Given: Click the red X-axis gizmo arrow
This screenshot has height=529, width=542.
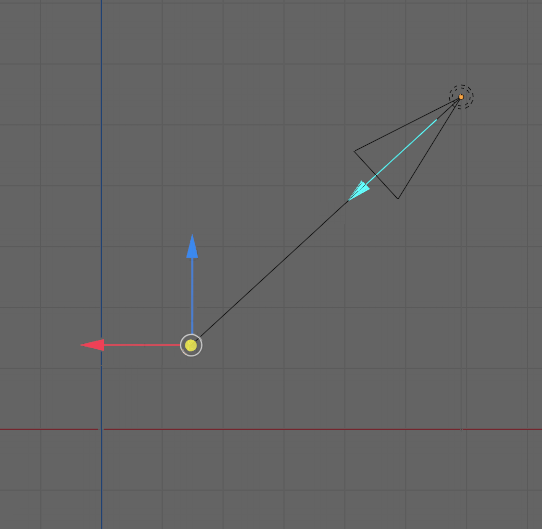Looking at the screenshot, I should coord(92,345).
